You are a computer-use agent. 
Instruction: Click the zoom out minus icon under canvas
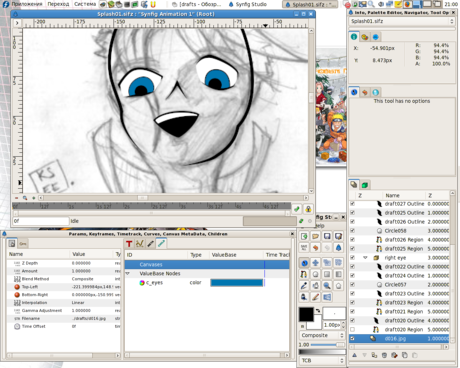[16, 198]
